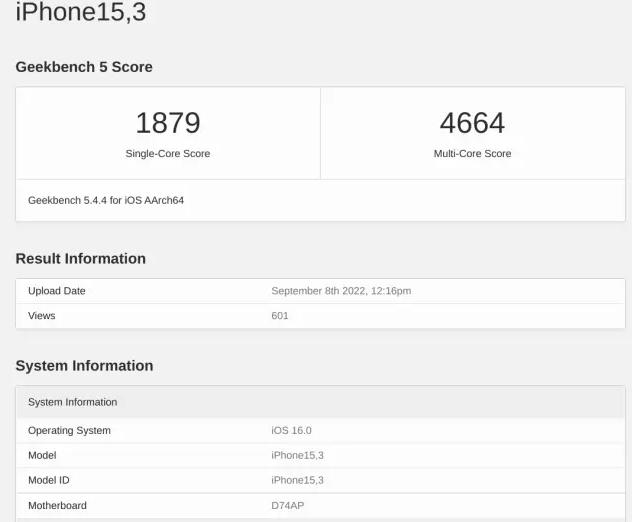Screen dimensions: 632x522
Task: Click the Operating System label
Action: (69, 430)
